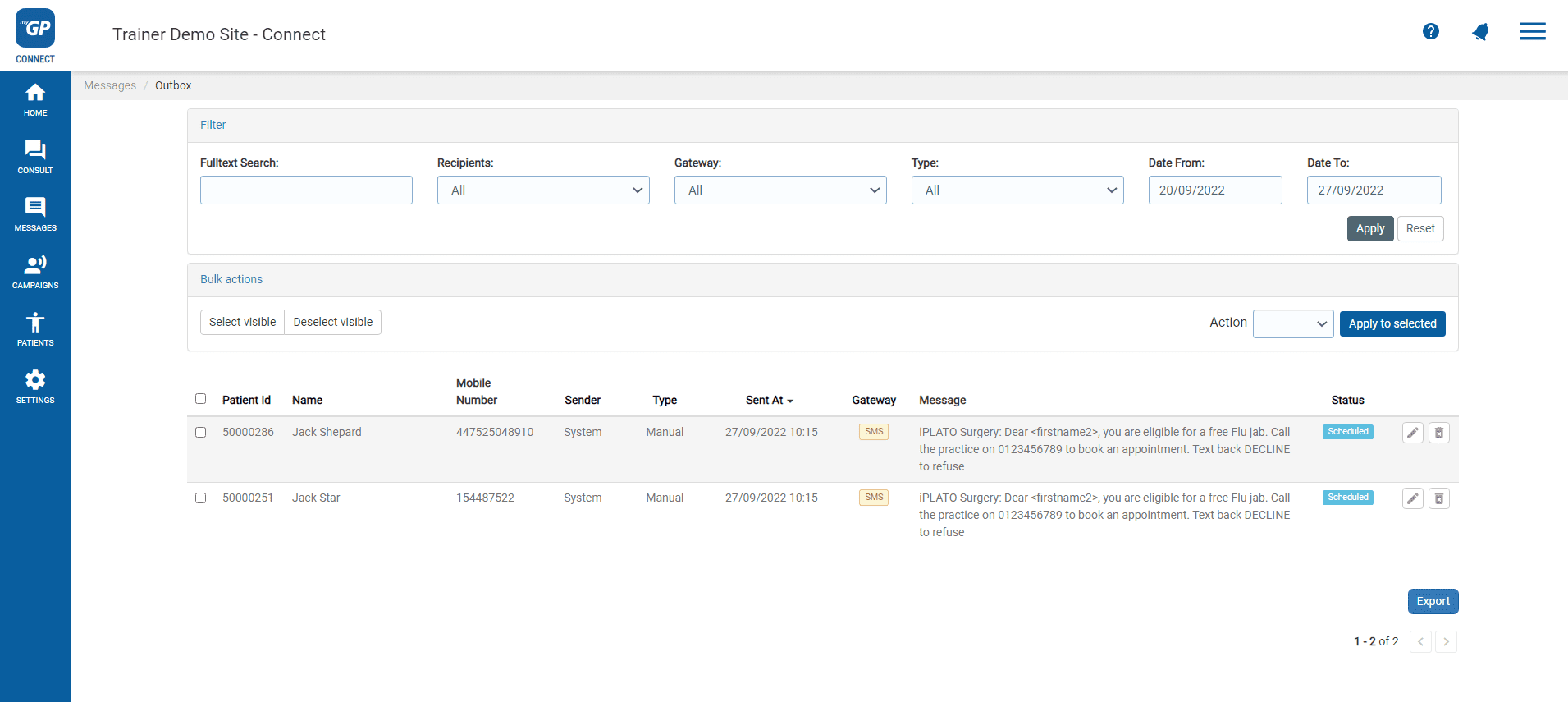Tick the checkbox for Jack Star row
Viewport: 1568px width, 702px height.
pyautogui.click(x=201, y=498)
